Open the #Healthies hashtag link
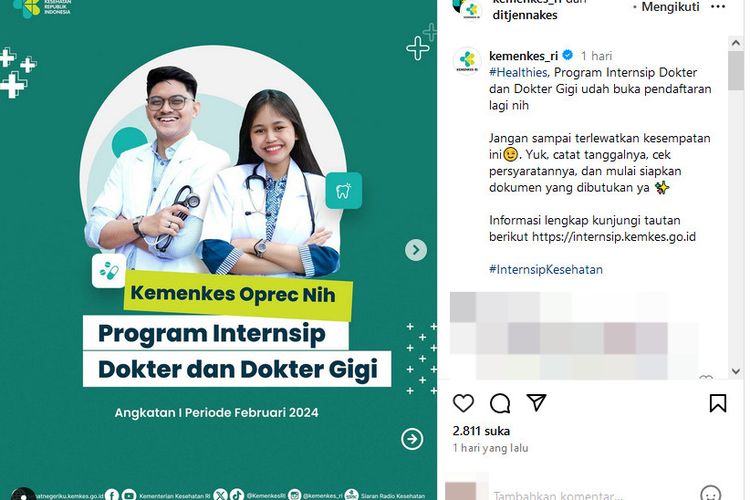The width and height of the screenshot is (750, 500). 518,72
